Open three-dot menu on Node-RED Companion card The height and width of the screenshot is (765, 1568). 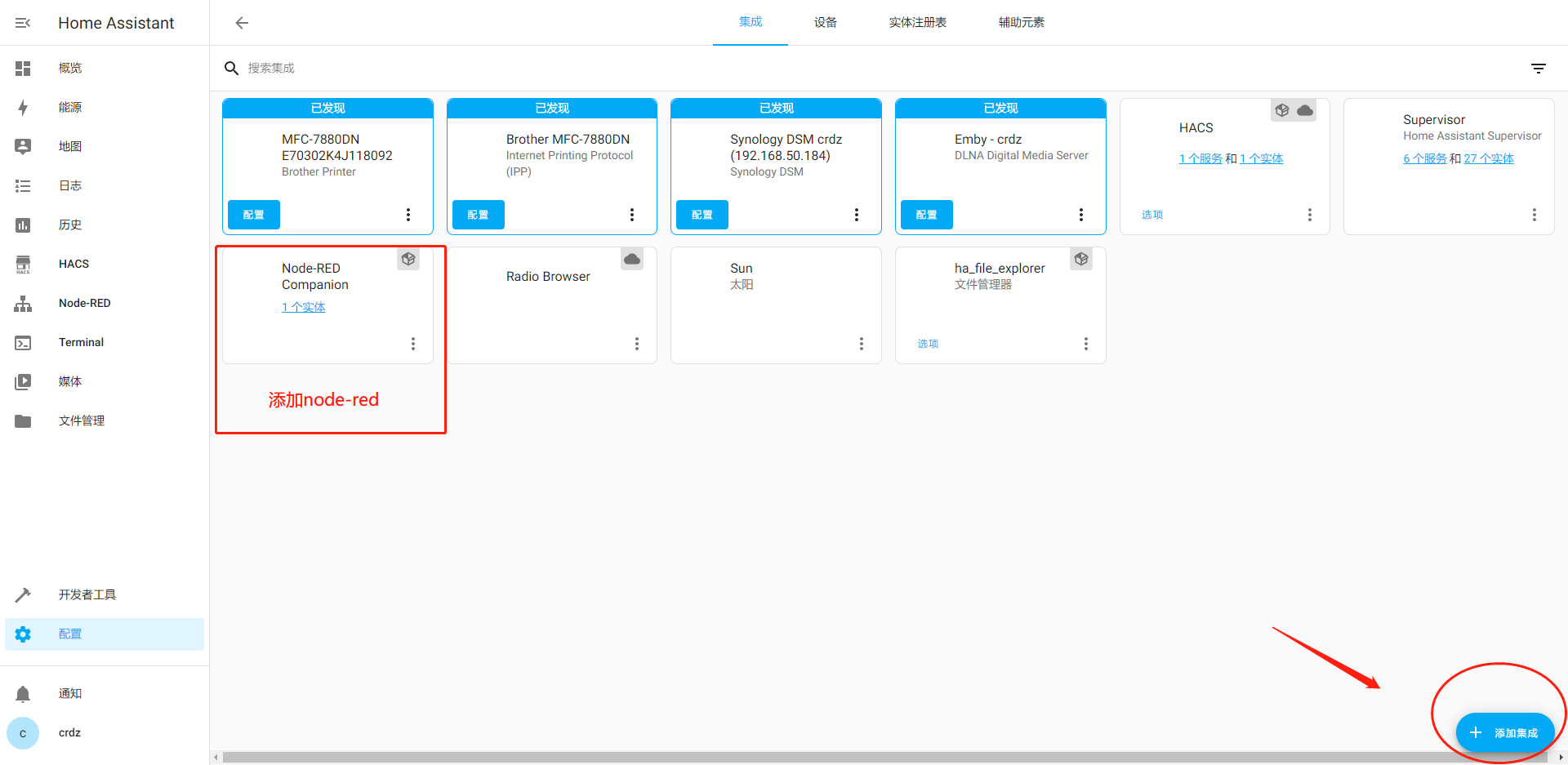pos(413,344)
